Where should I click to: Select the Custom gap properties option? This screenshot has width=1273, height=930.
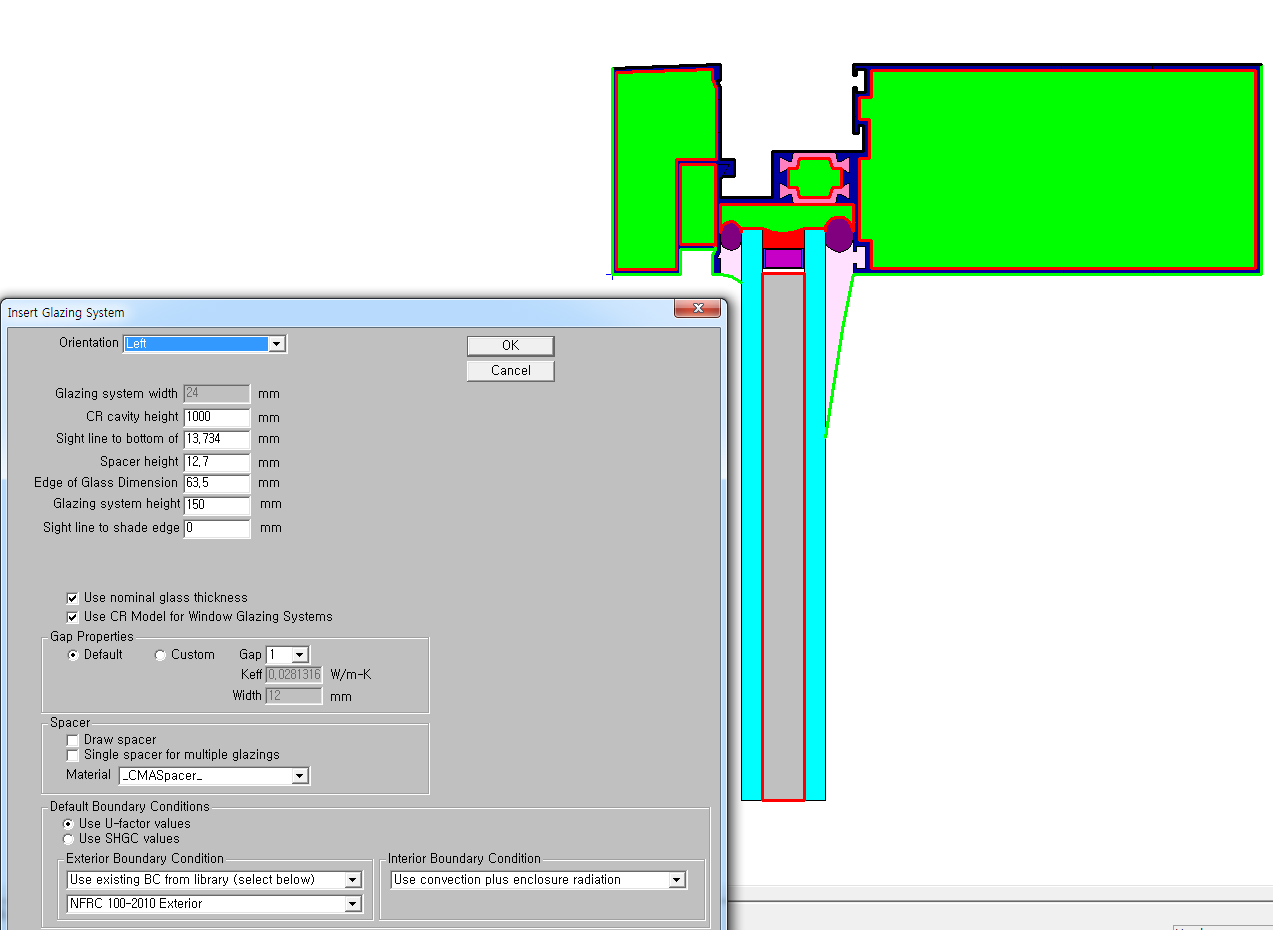point(161,655)
